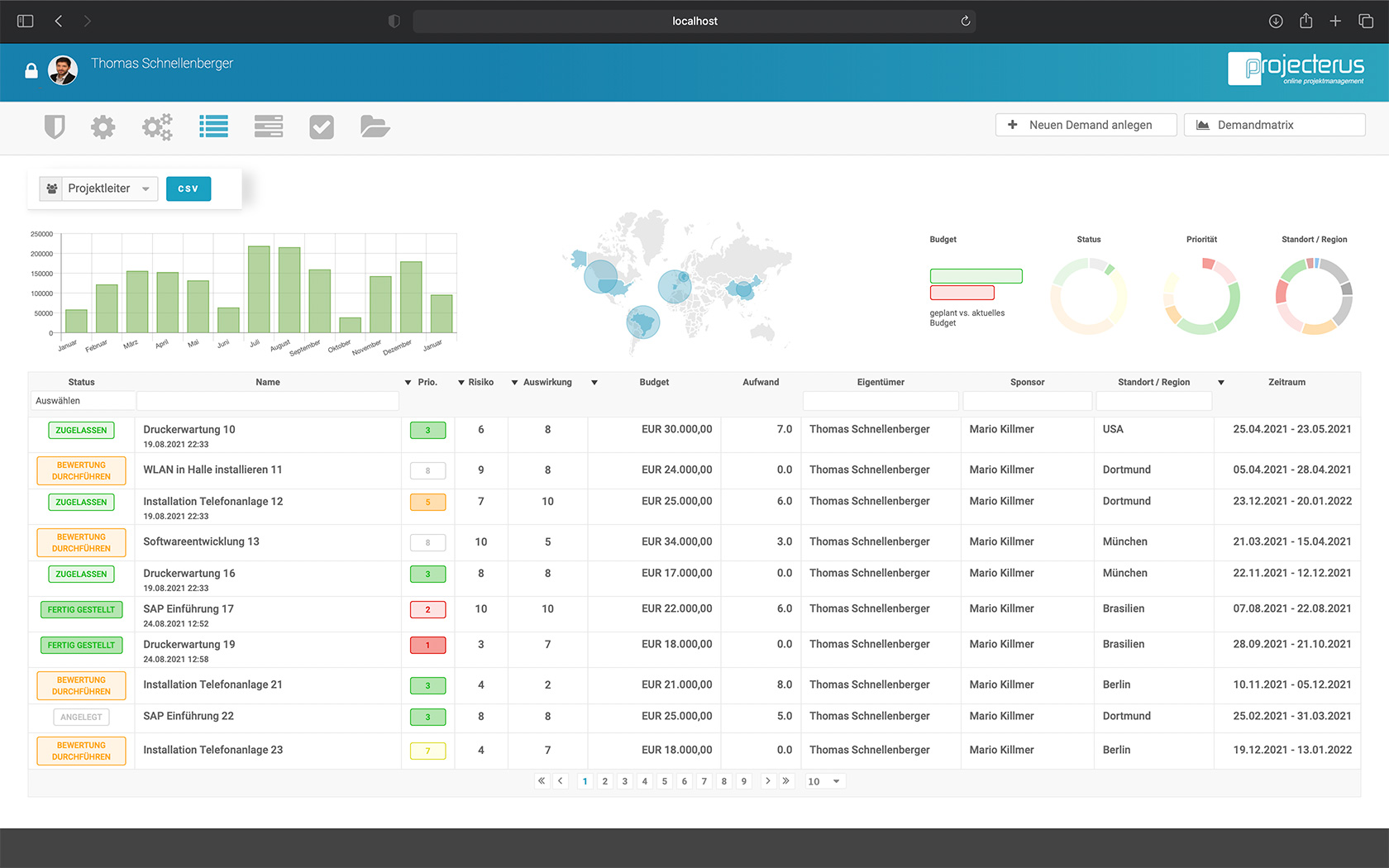
Task: Expand the Standort / Region column filter arrow
Action: pyautogui.click(x=1221, y=382)
